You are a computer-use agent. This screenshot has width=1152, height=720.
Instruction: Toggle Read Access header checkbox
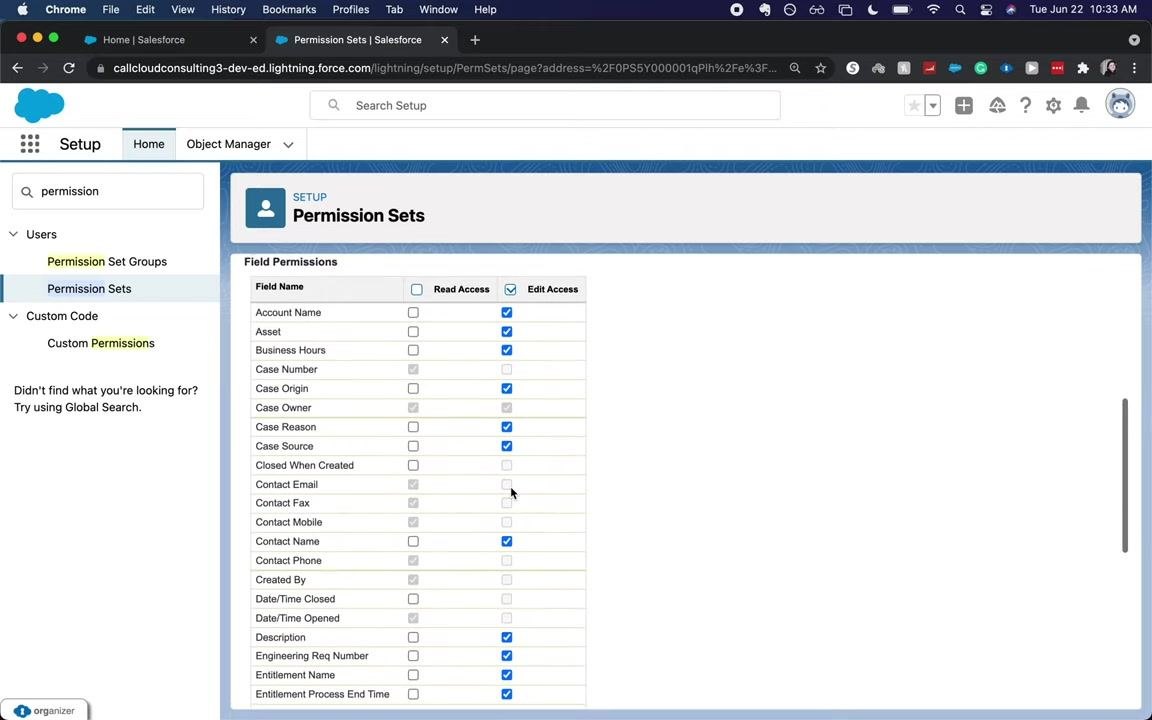click(417, 289)
